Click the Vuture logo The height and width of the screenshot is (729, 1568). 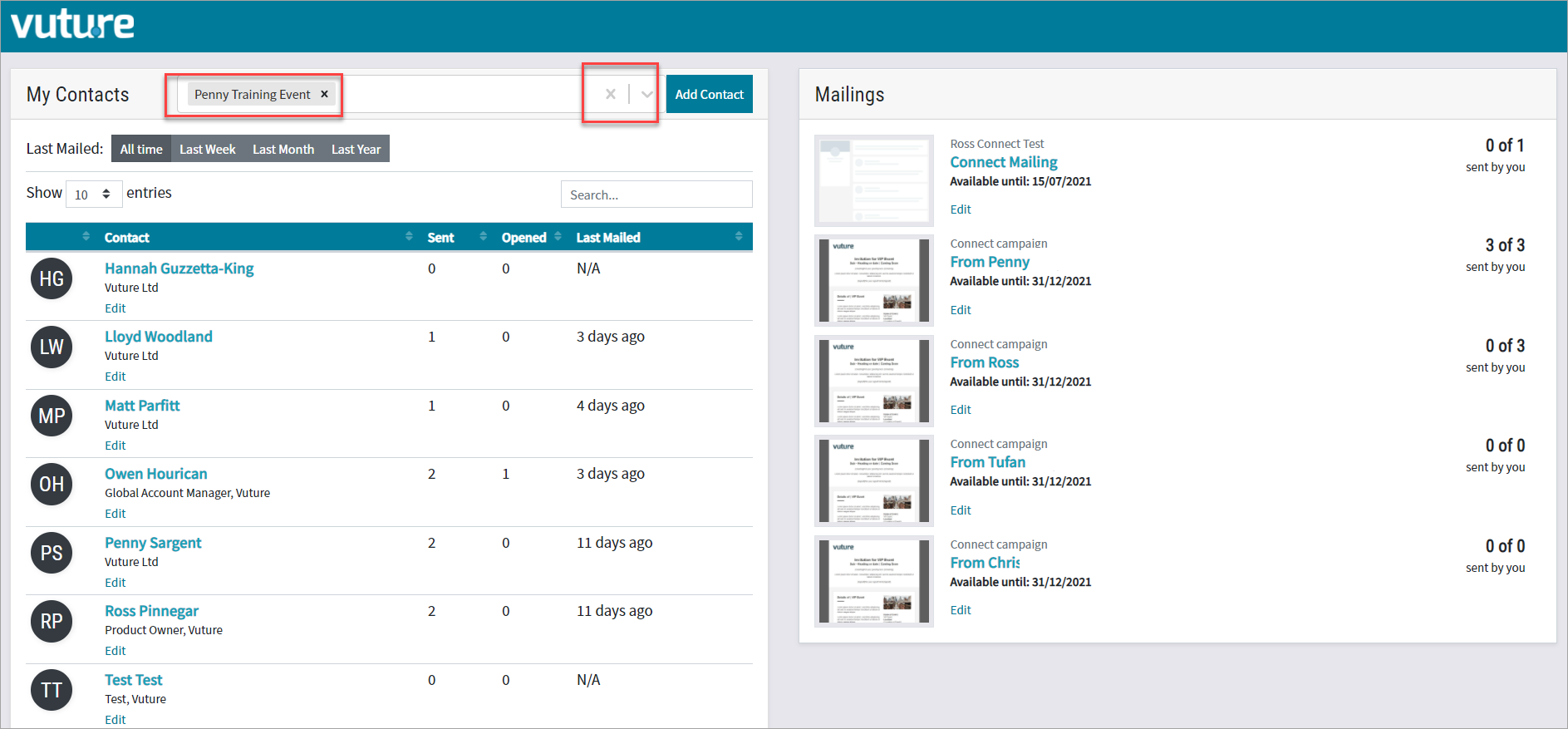click(72, 25)
